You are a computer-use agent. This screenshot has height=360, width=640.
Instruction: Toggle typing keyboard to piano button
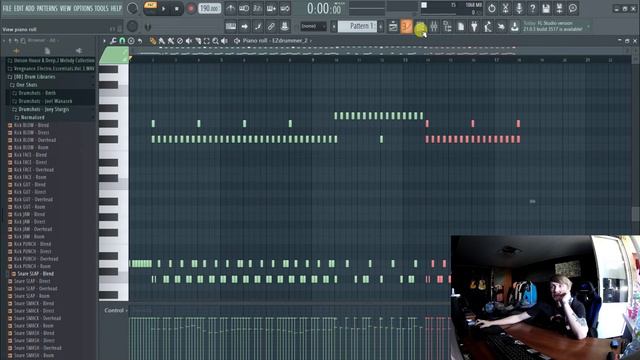click(x=231, y=27)
